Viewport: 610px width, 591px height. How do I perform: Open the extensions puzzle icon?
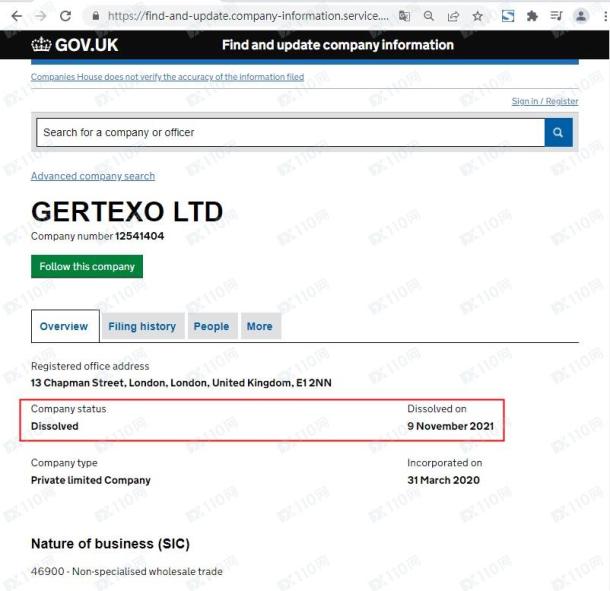coord(532,16)
